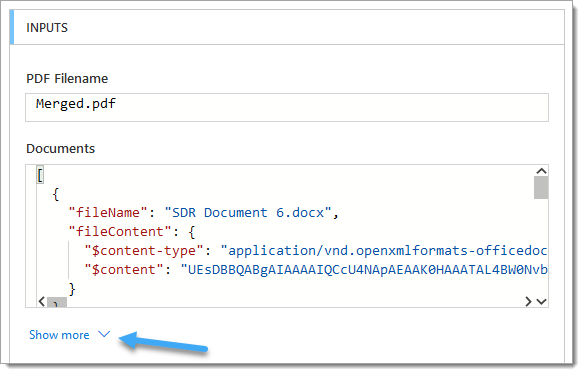Click the "$content" key
This screenshot has width=583, height=374.
tap(124, 270)
